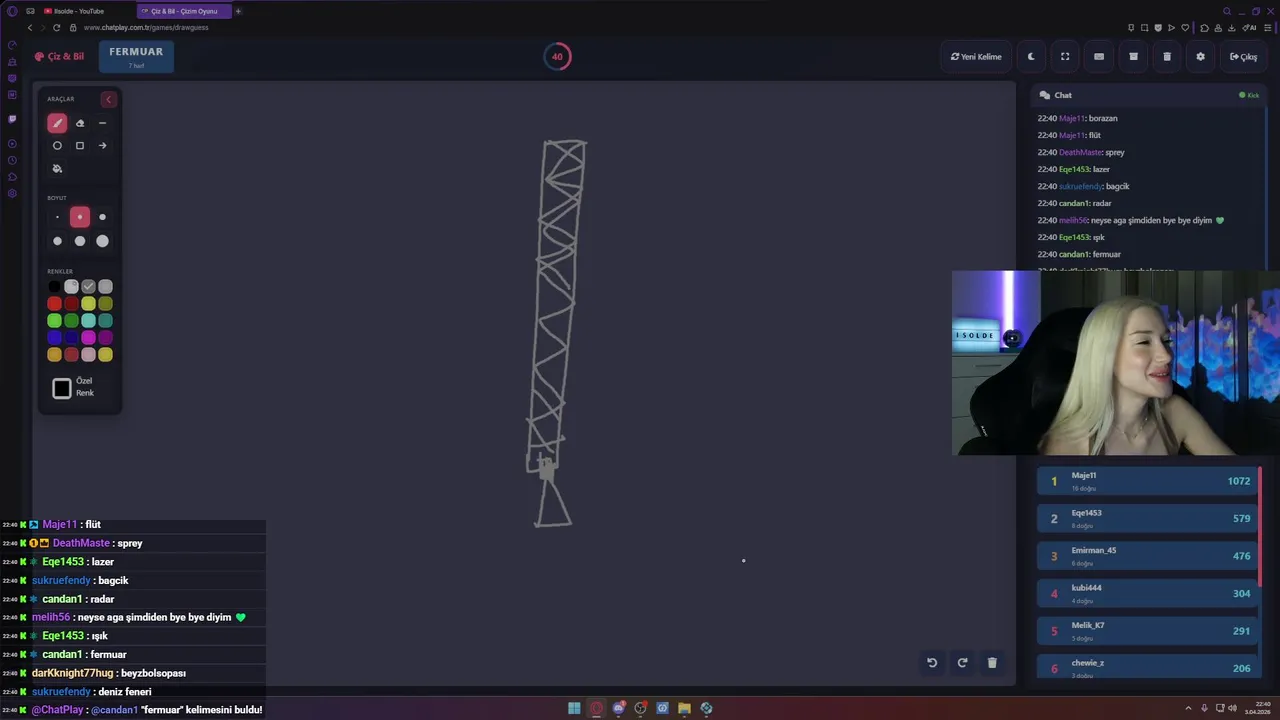Open the Twitch icon in browser sidebar
The height and width of the screenshot is (720, 1280).
pos(12,119)
